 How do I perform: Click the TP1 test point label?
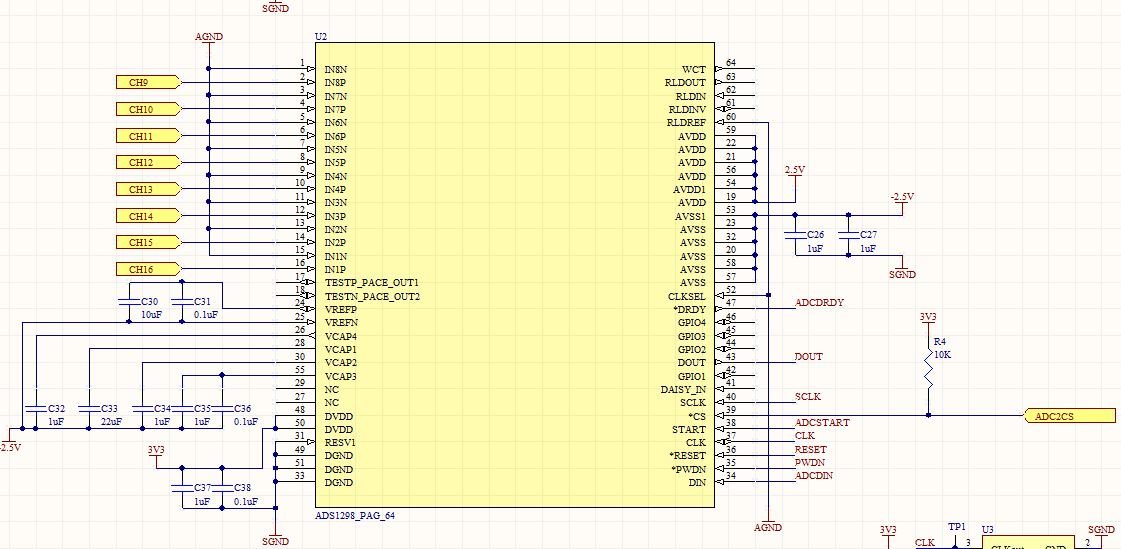pyautogui.click(x=957, y=527)
